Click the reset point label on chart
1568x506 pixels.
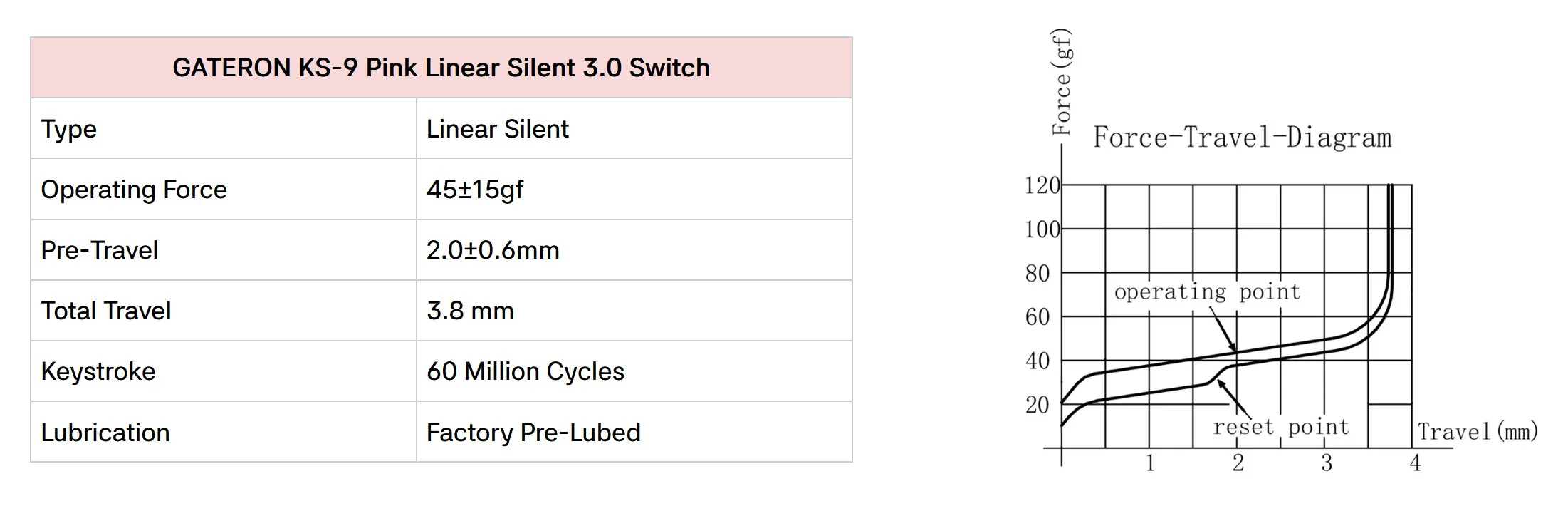[x=1281, y=427]
